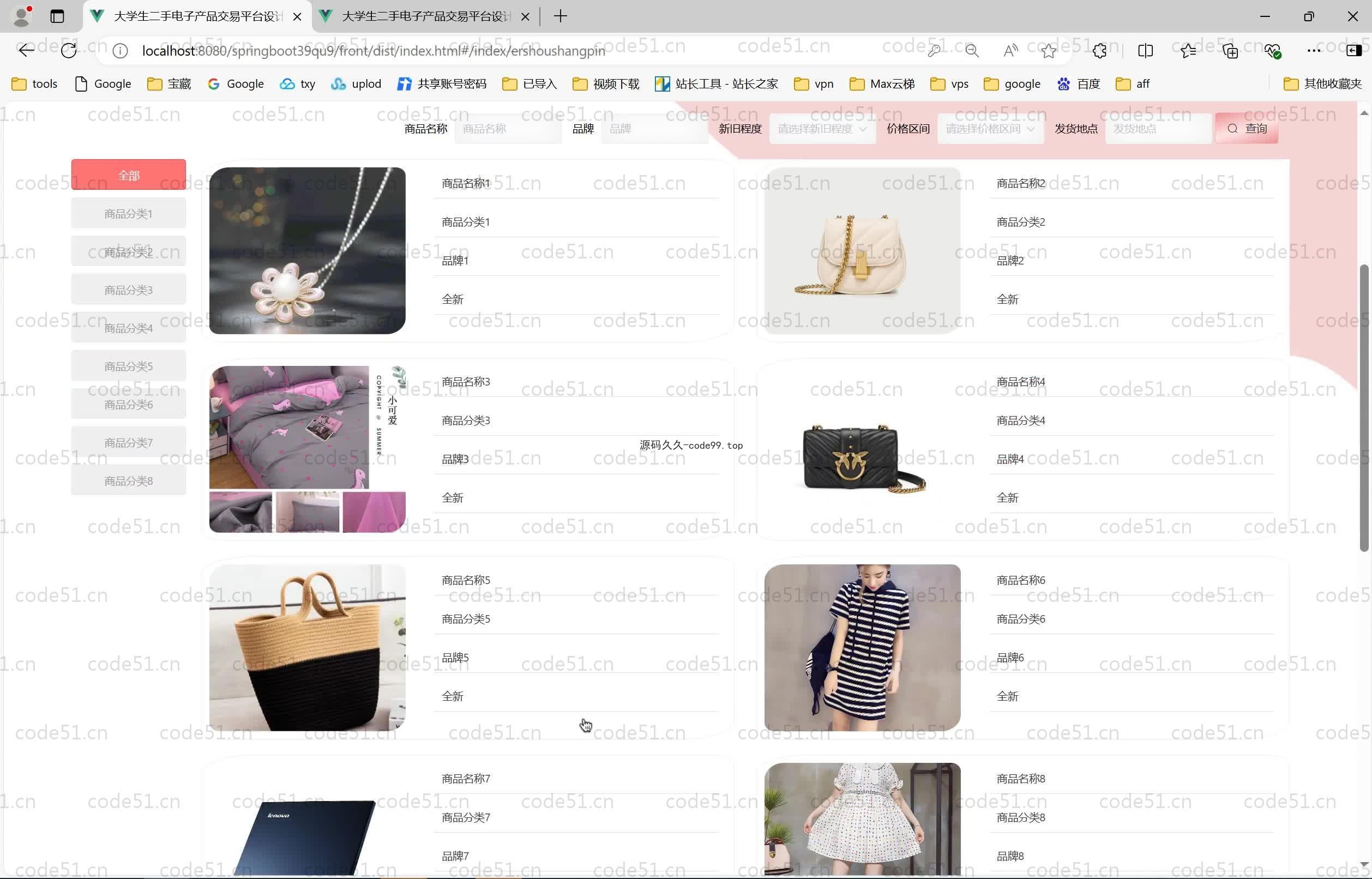The image size is (1372, 879).
Task: Filter by 商品分类8 in sidebar
Action: point(128,481)
